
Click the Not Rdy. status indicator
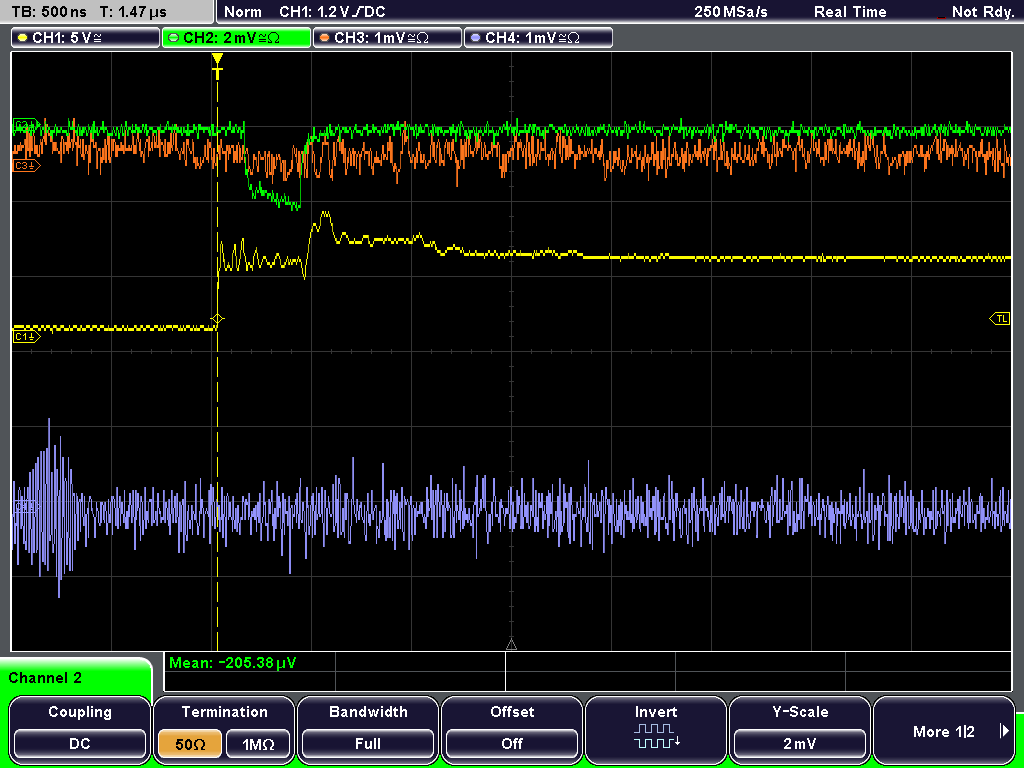point(982,12)
